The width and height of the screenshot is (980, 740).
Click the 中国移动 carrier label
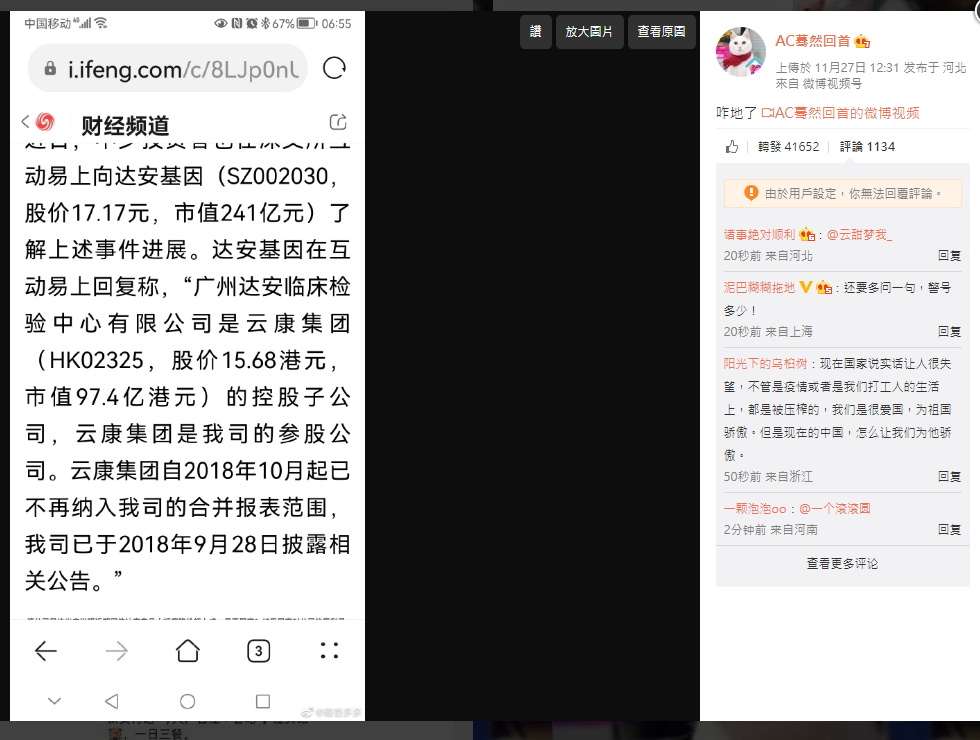pyautogui.click(x=48, y=23)
